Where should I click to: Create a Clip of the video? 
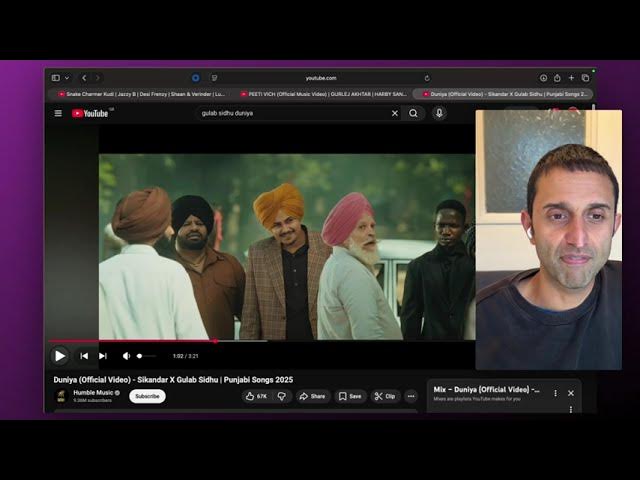[x=385, y=396]
